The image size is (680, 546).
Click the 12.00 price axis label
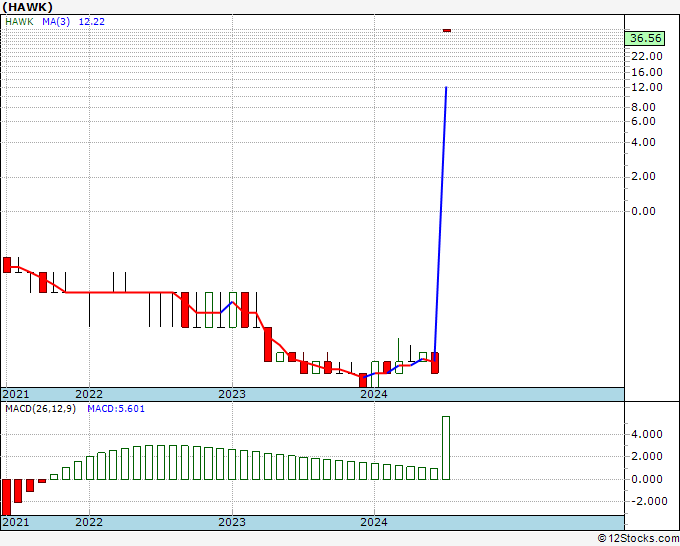point(647,87)
